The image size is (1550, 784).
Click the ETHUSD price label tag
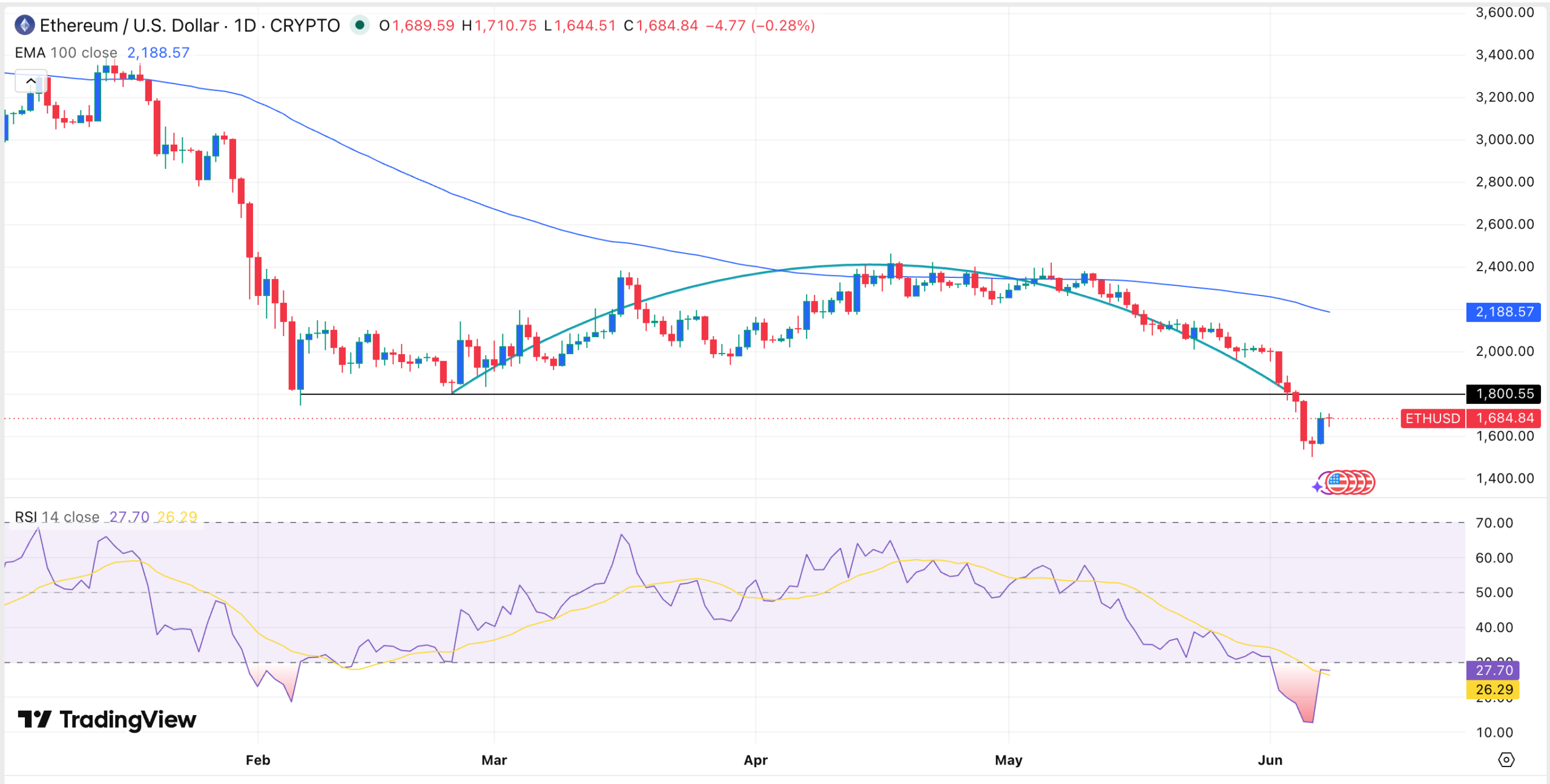tap(1433, 418)
